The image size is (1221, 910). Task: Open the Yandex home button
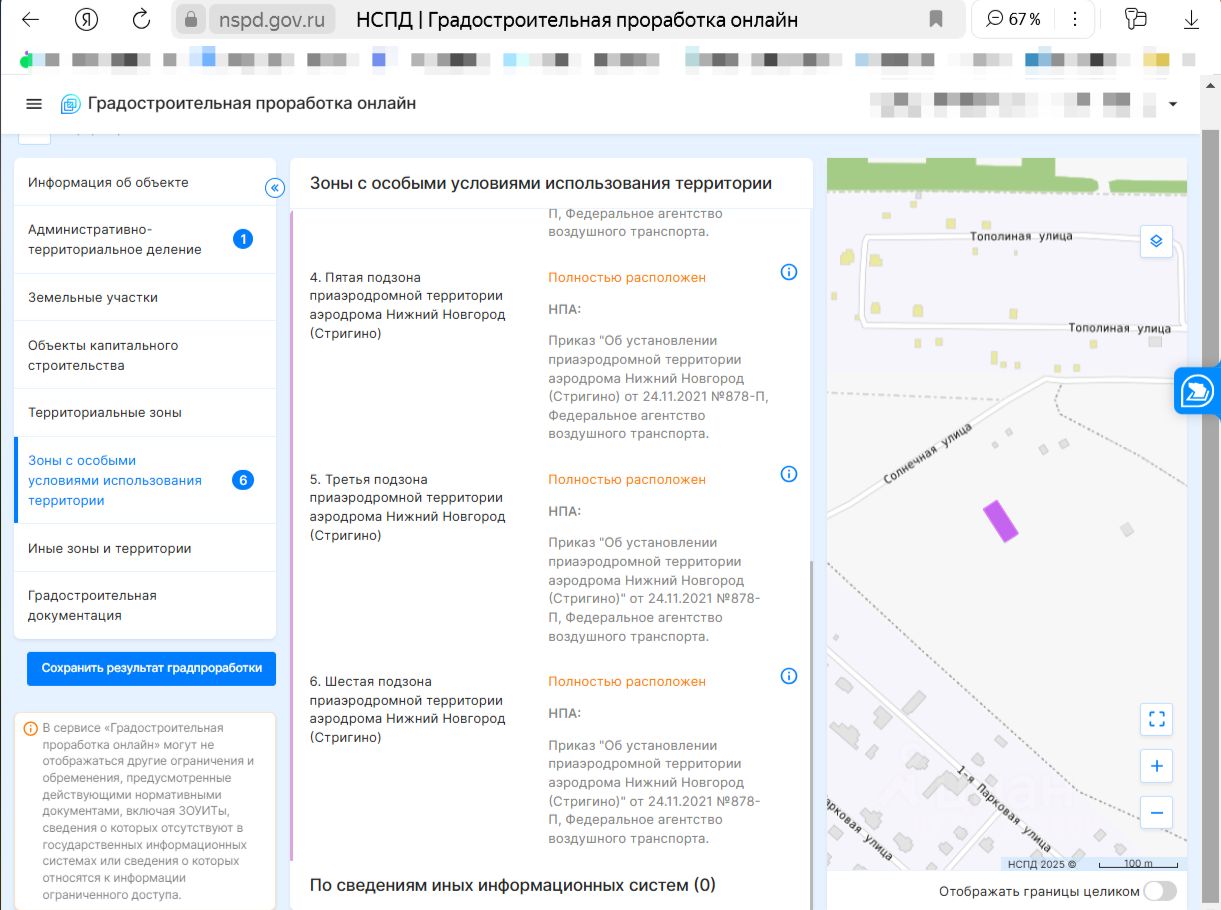pos(86,19)
